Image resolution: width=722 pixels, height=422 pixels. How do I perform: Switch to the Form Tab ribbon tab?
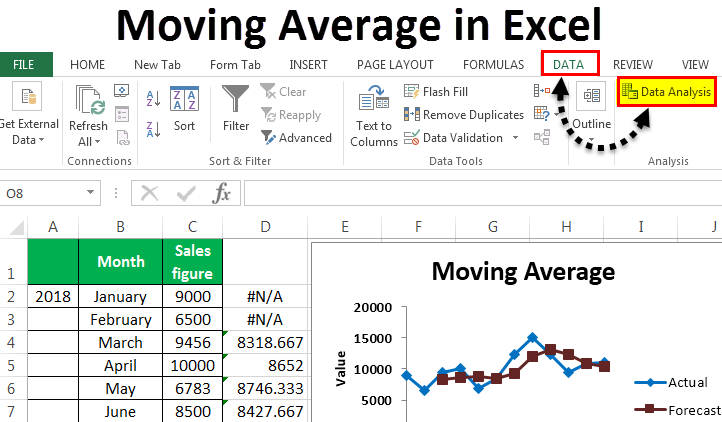pyautogui.click(x=235, y=64)
